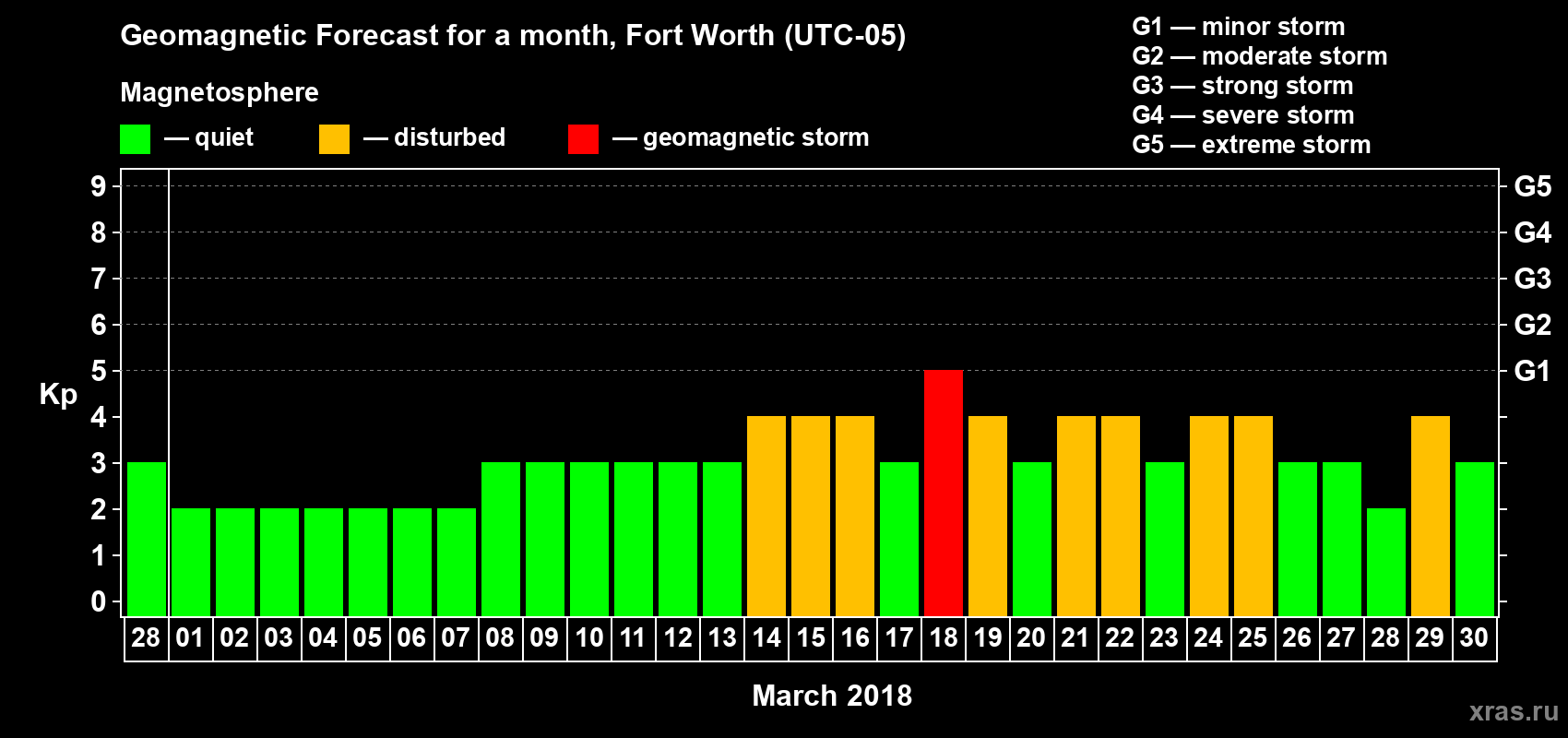1568x738 pixels.
Task: Click the green bar for March 20
Action: pos(1032,539)
